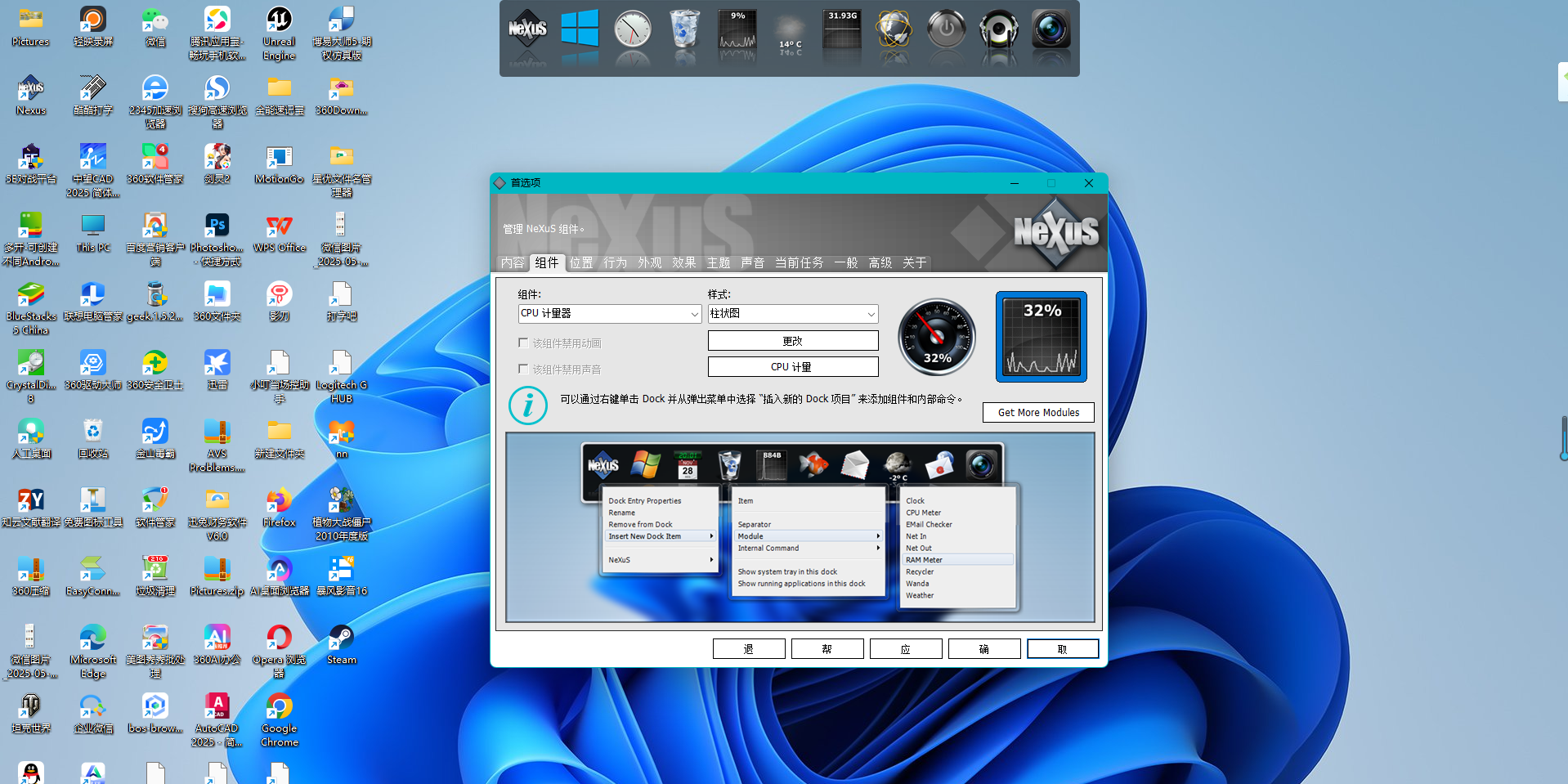
Task: Open the 高级 tab
Action: tap(880, 262)
